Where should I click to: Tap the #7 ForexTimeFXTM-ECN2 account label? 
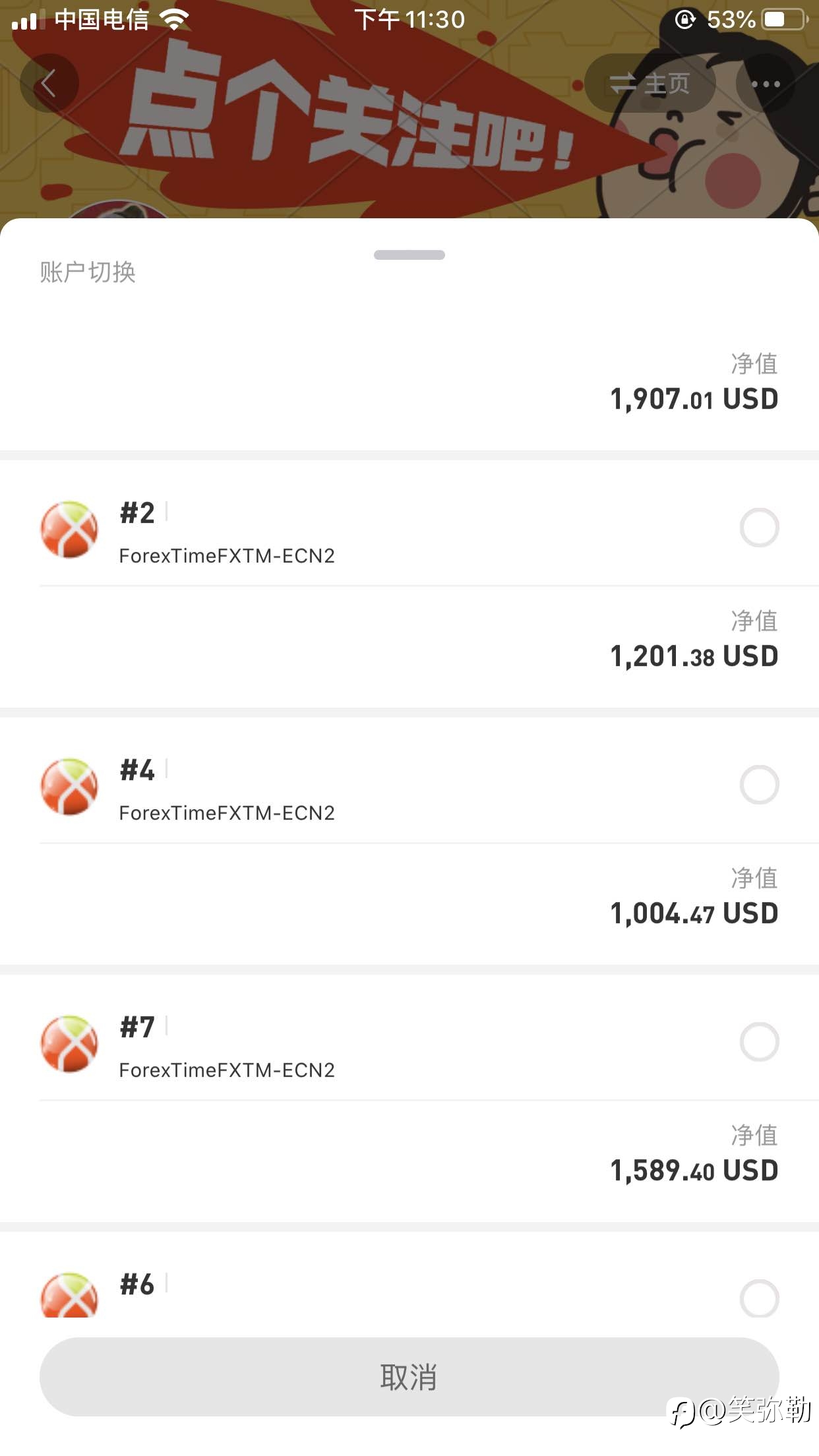227,1047
